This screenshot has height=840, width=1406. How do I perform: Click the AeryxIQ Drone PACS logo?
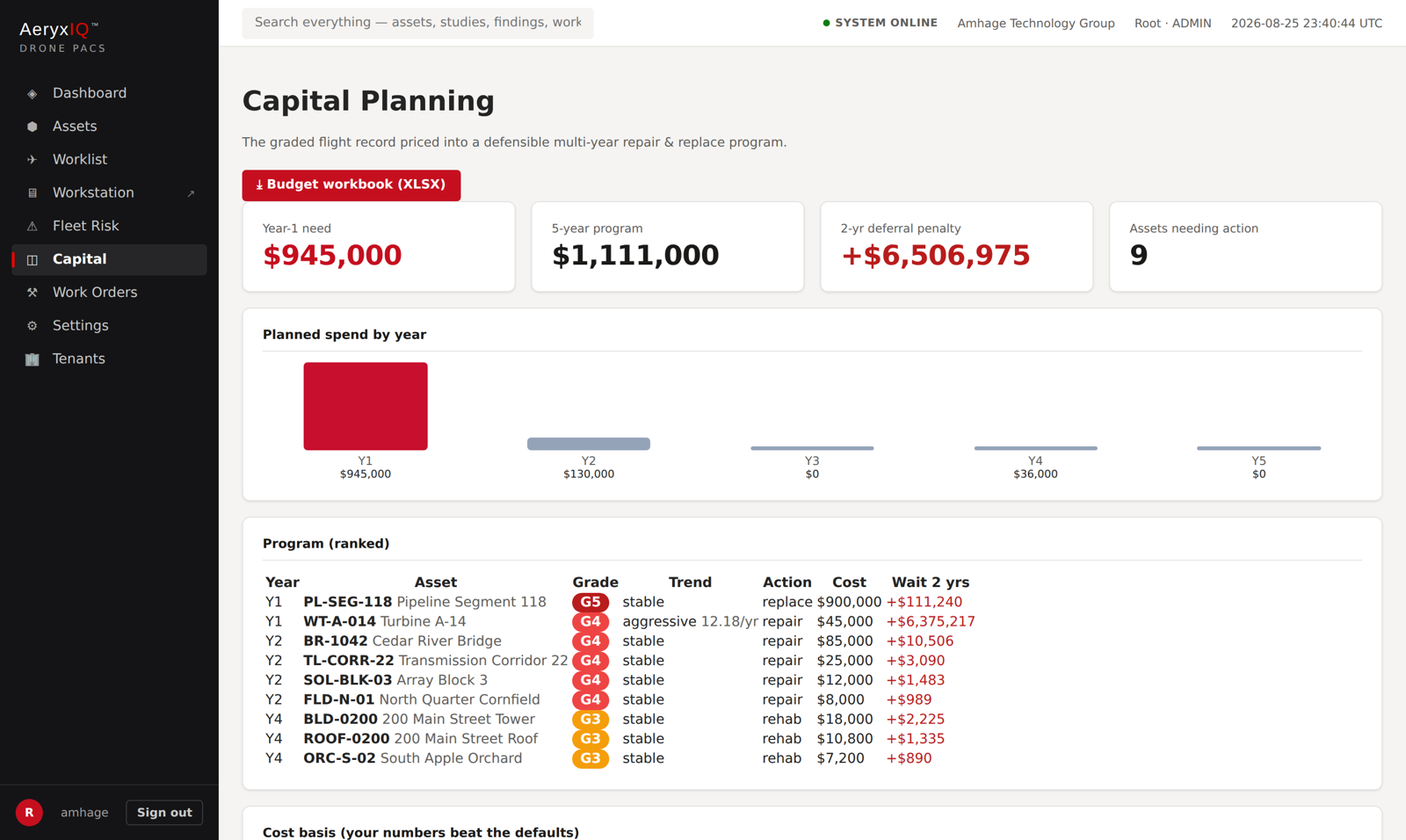(62, 38)
